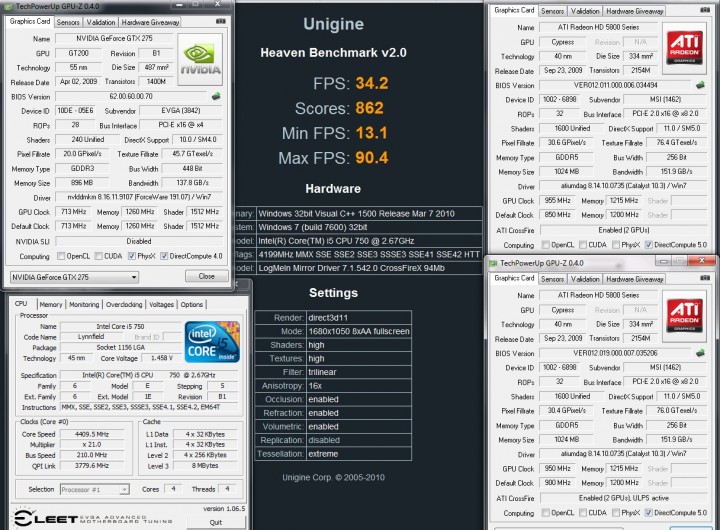
Task: Toggle OpenCL in the ATI window with 955 MHz GPU clock
Action: coord(546,245)
